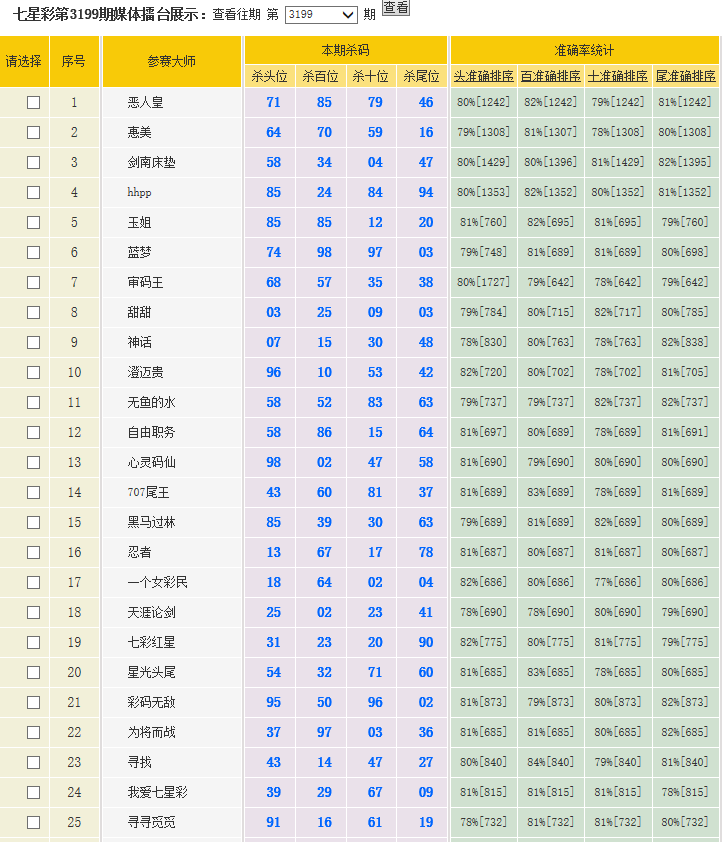
Task: Sort by 尾准确排序 link
Action: [685, 76]
